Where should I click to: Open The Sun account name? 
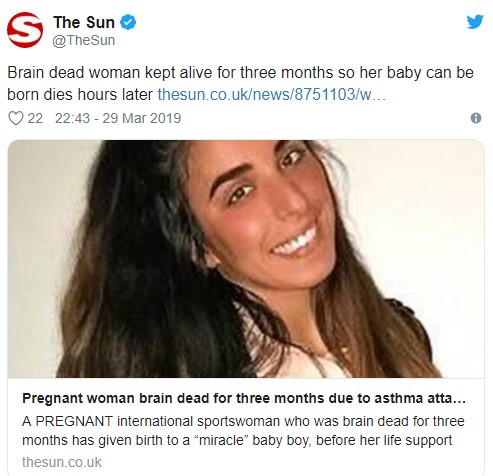point(84,22)
